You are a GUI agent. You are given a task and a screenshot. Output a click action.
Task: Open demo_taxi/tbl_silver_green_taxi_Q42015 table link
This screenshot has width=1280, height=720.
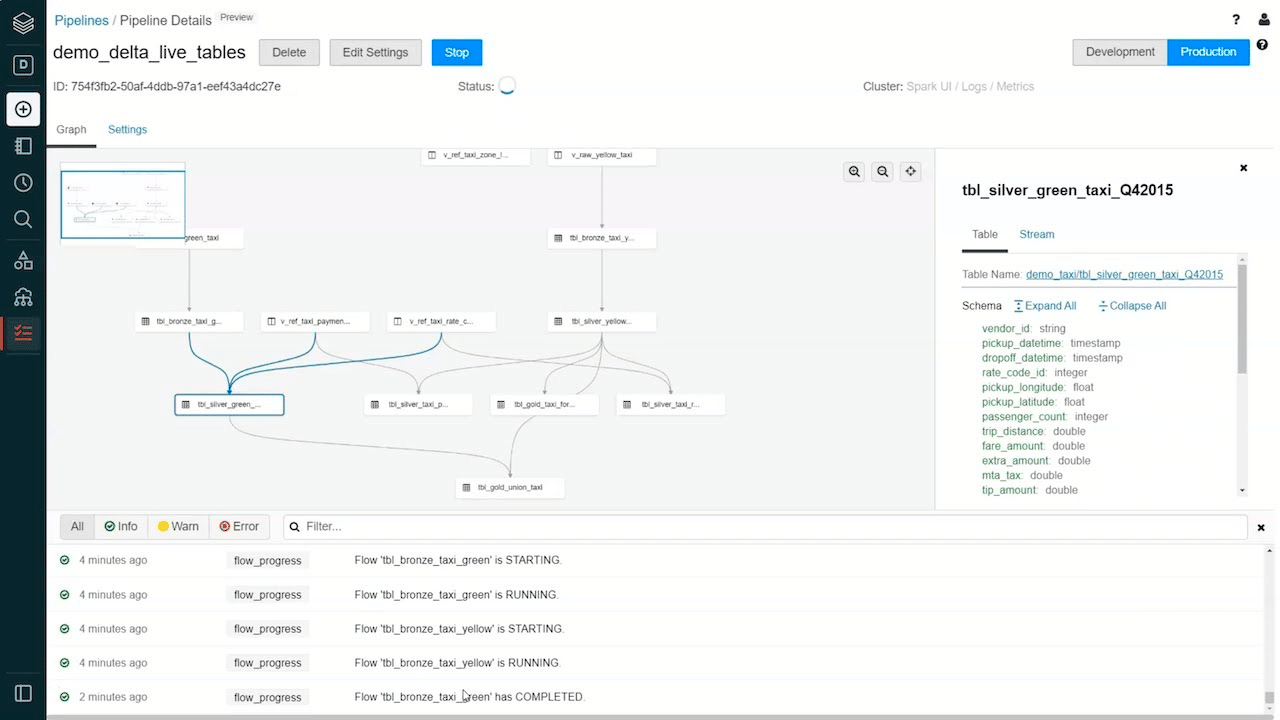coord(1124,274)
